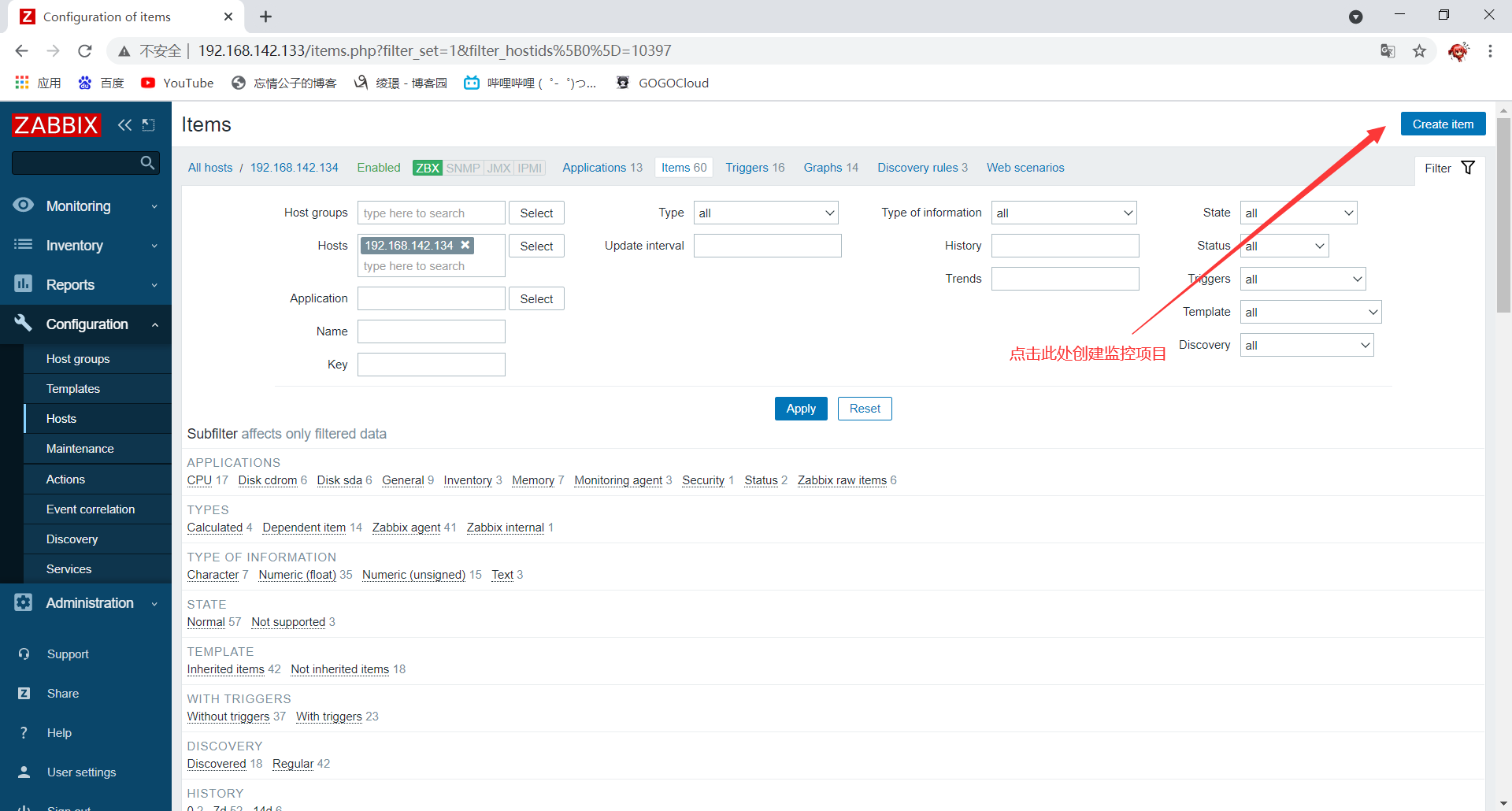Switch to the Graphs 14 tab

831,168
